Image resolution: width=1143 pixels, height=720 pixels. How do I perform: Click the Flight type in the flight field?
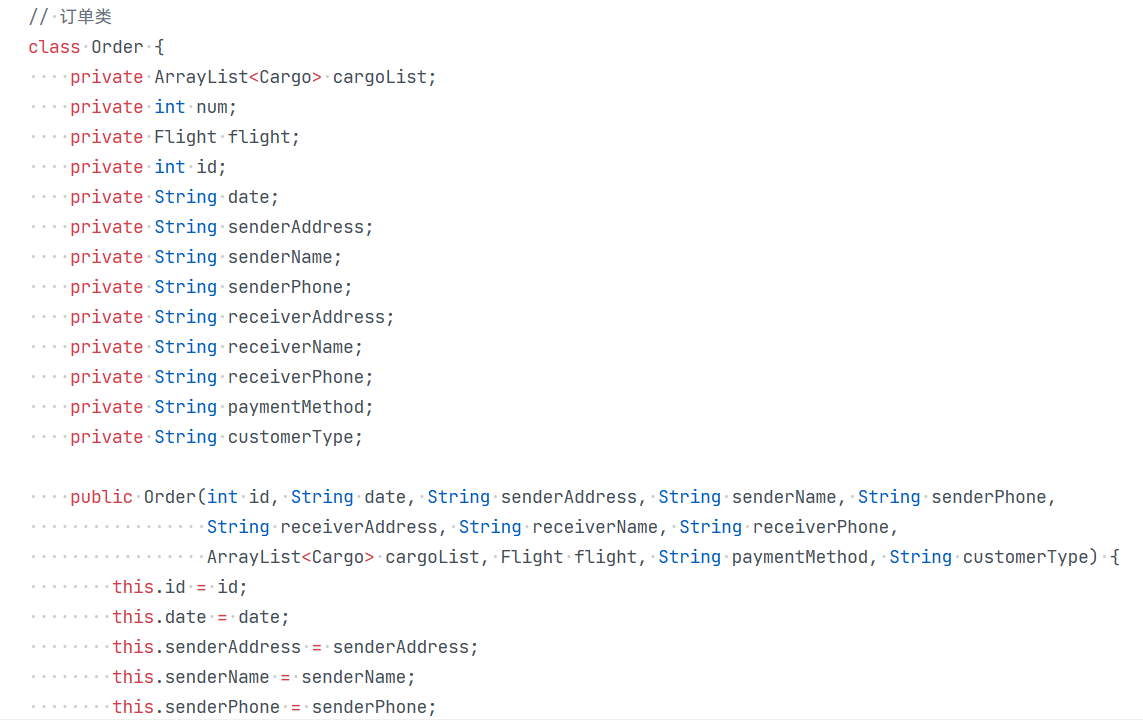185,137
